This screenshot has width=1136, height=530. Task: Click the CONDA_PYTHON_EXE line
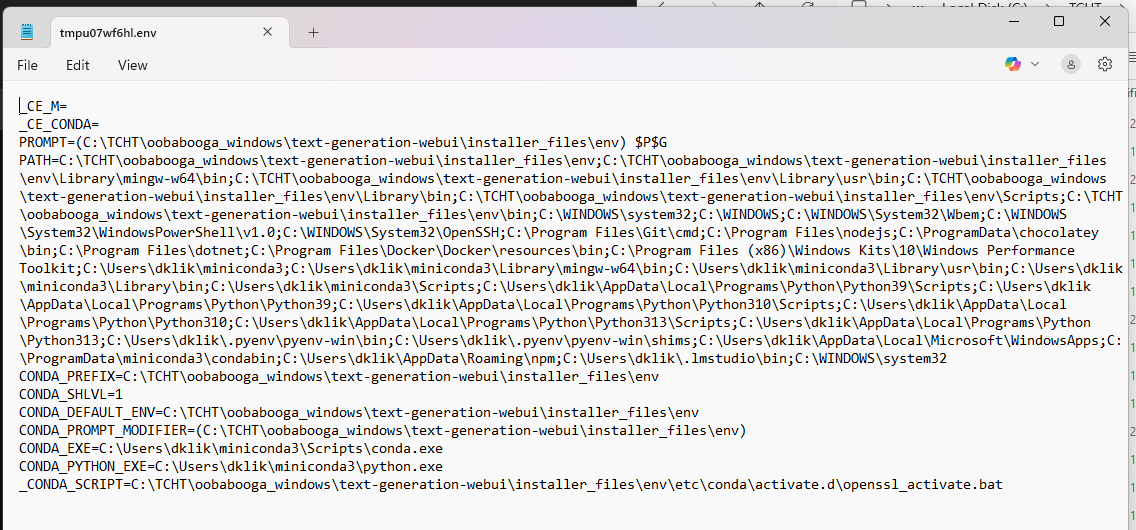(x=231, y=467)
